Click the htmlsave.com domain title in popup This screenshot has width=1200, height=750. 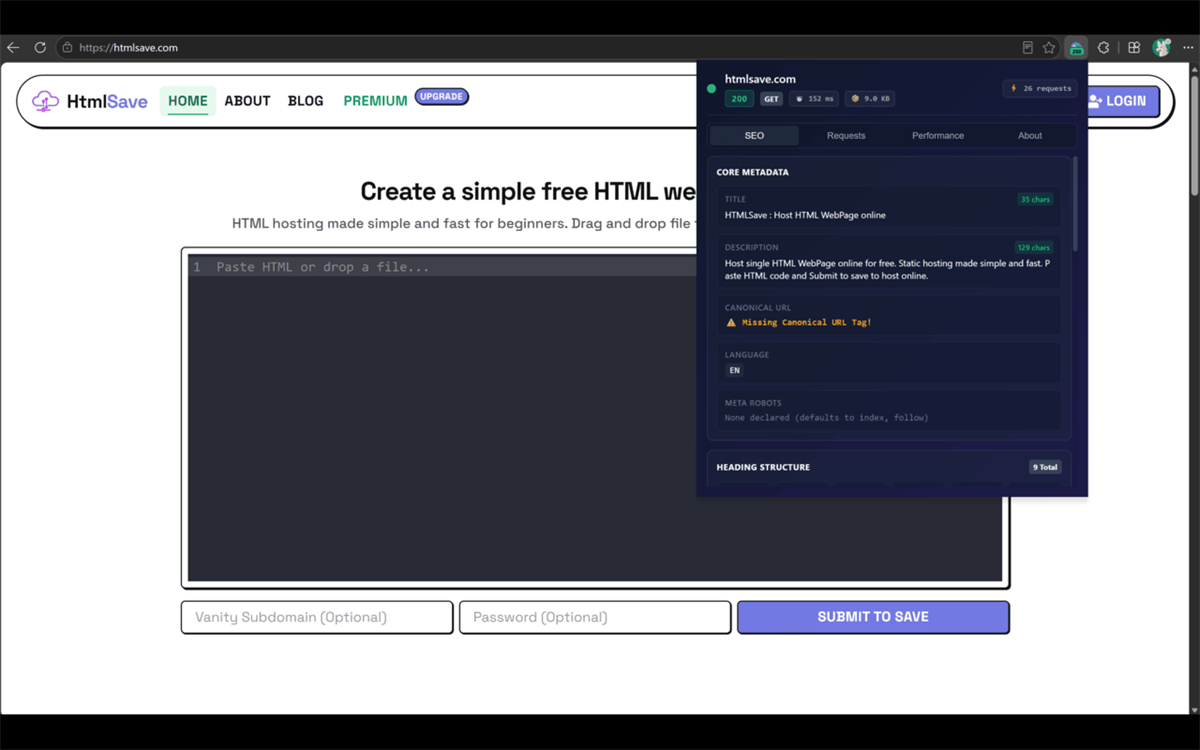tap(760, 79)
